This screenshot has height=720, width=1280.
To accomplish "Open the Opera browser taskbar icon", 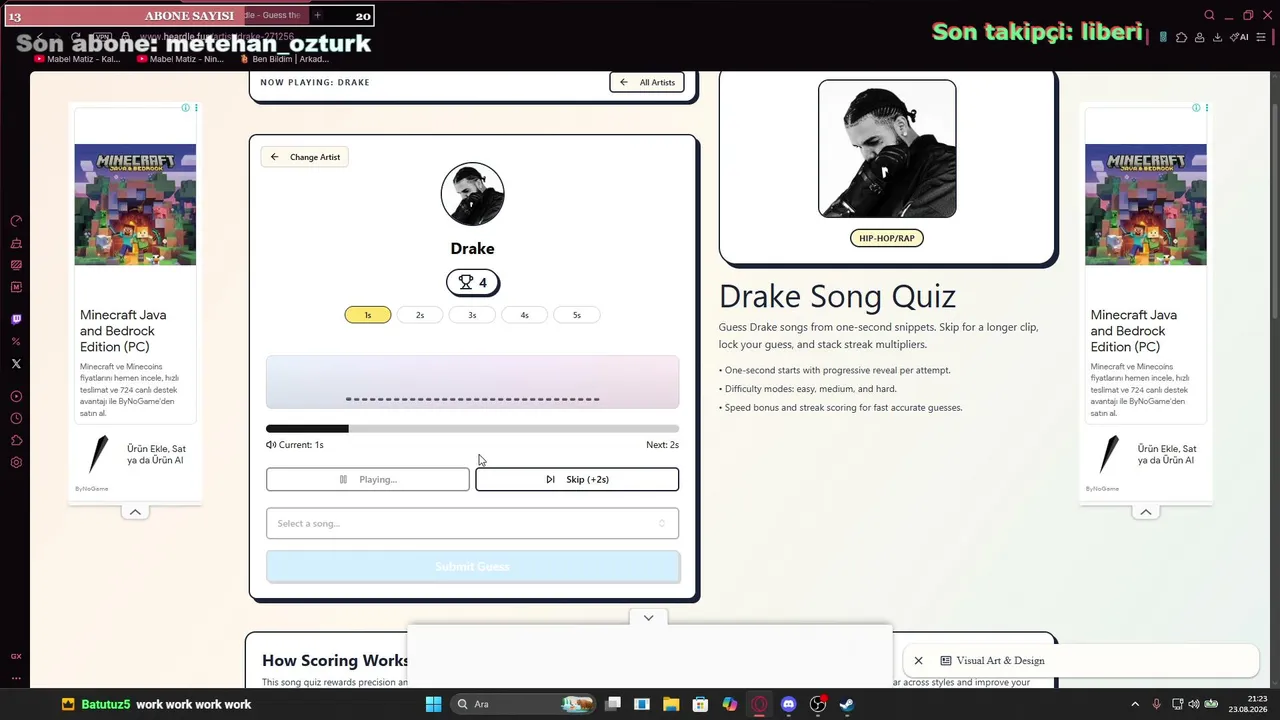I will pyautogui.click(x=759, y=704).
